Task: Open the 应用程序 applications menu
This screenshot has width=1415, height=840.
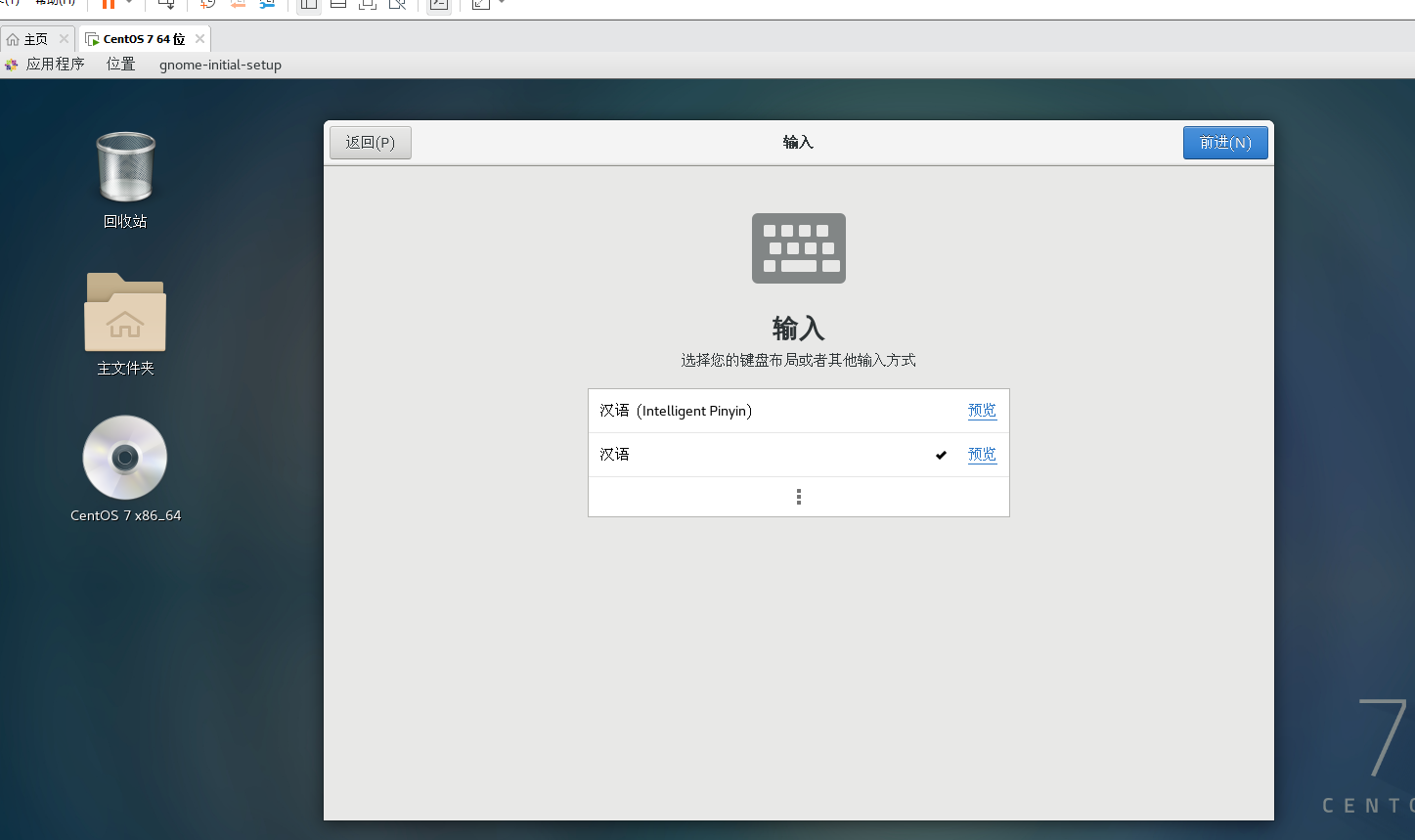Action: [55, 65]
